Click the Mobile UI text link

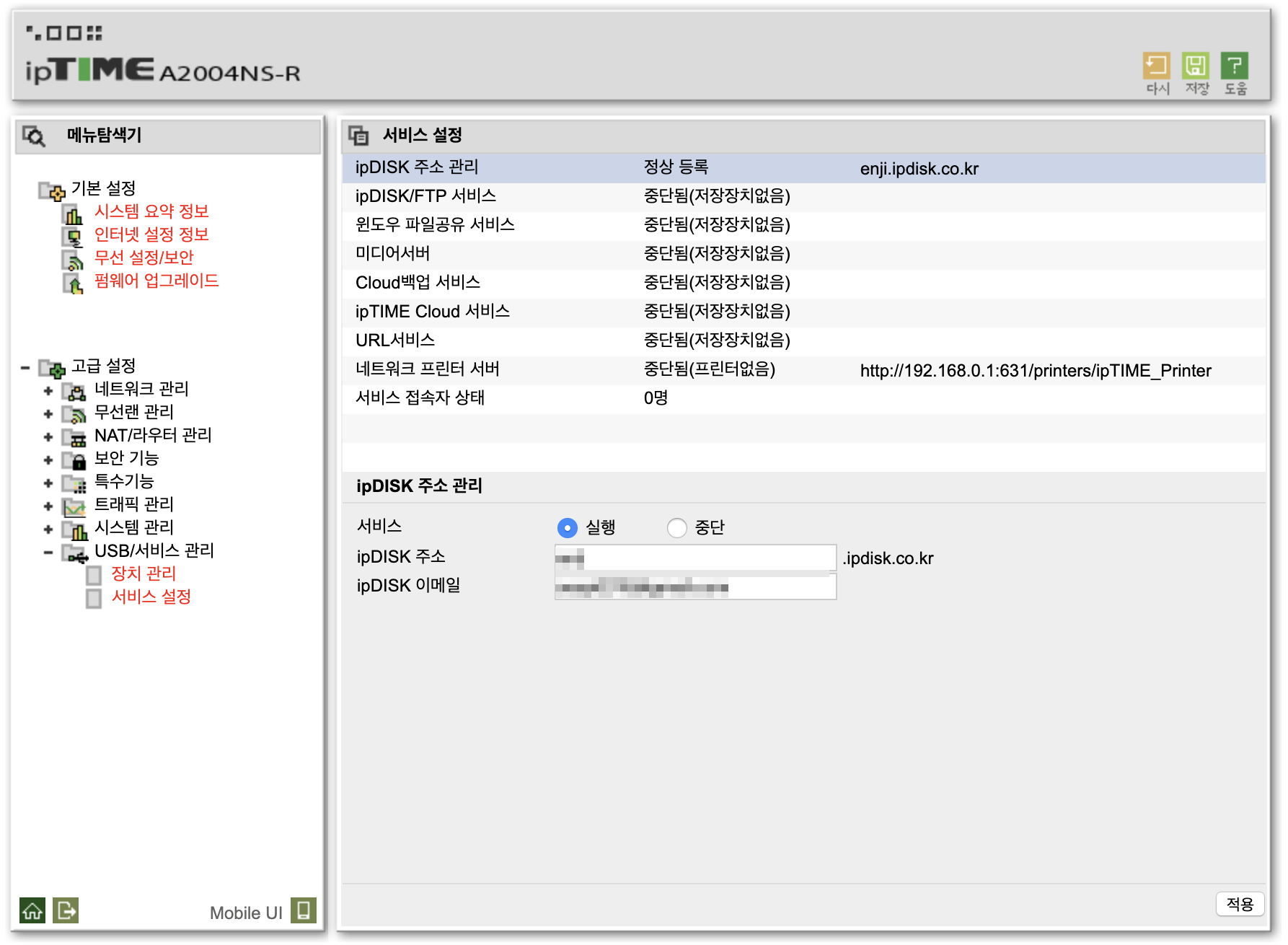(x=246, y=913)
